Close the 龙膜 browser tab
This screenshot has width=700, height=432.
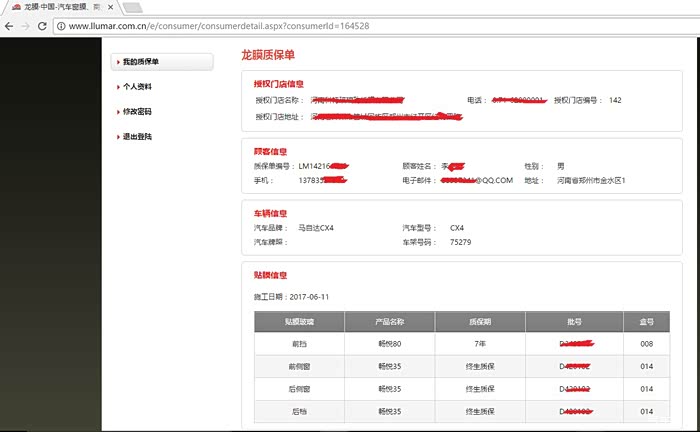pos(111,7)
